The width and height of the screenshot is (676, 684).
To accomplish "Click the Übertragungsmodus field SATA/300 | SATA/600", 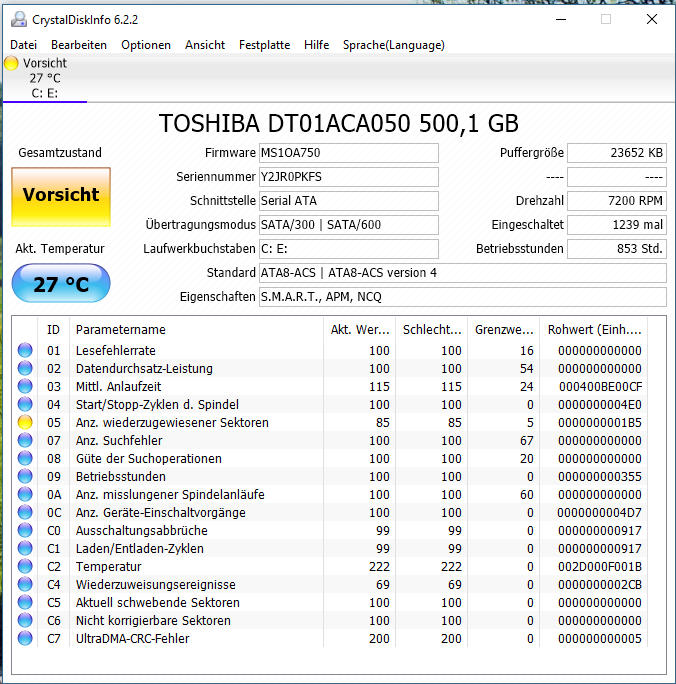I will point(349,225).
